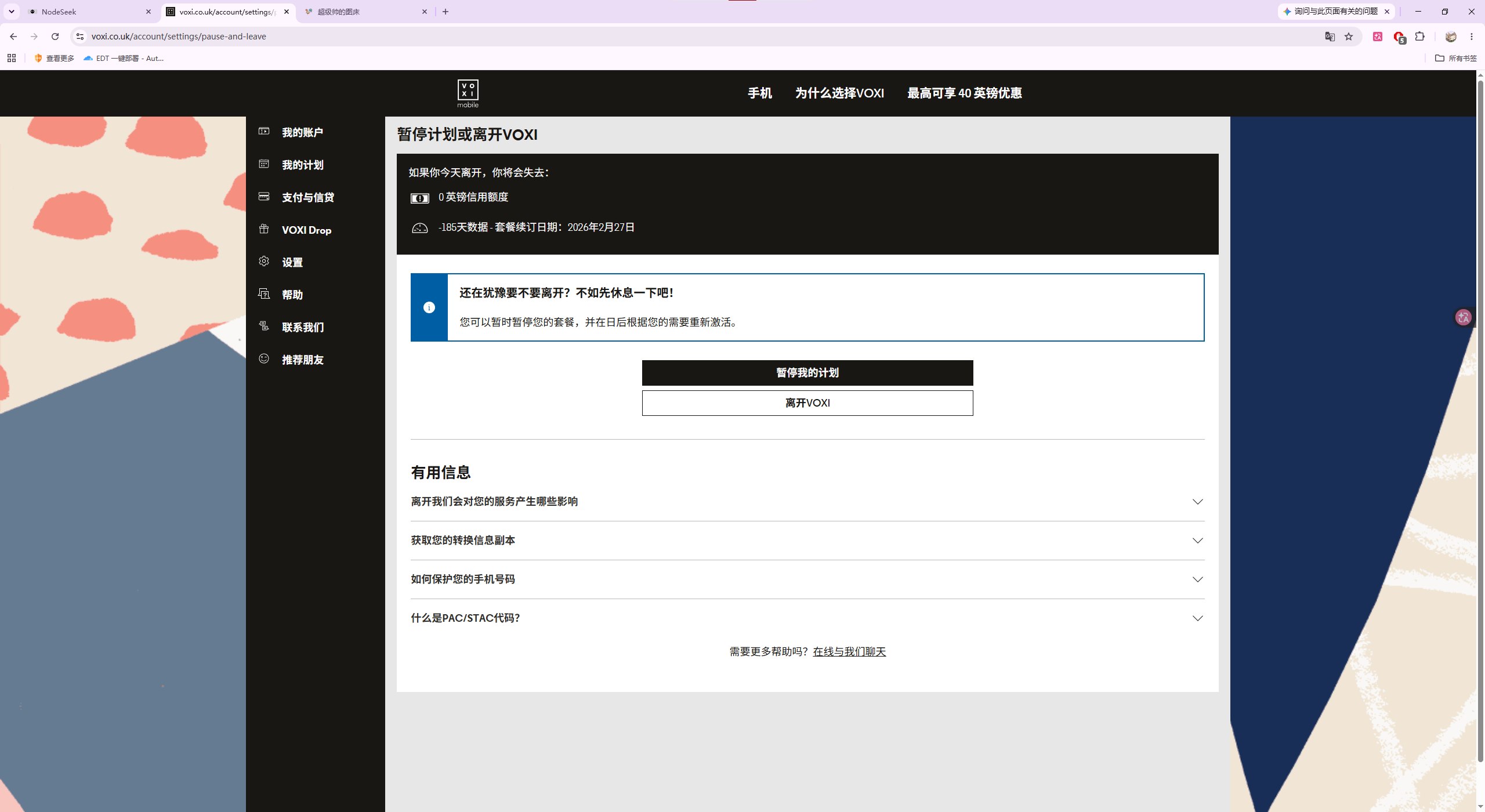Open the extensions puzzle icon
The image size is (1485, 812).
[x=1419, y=37]
